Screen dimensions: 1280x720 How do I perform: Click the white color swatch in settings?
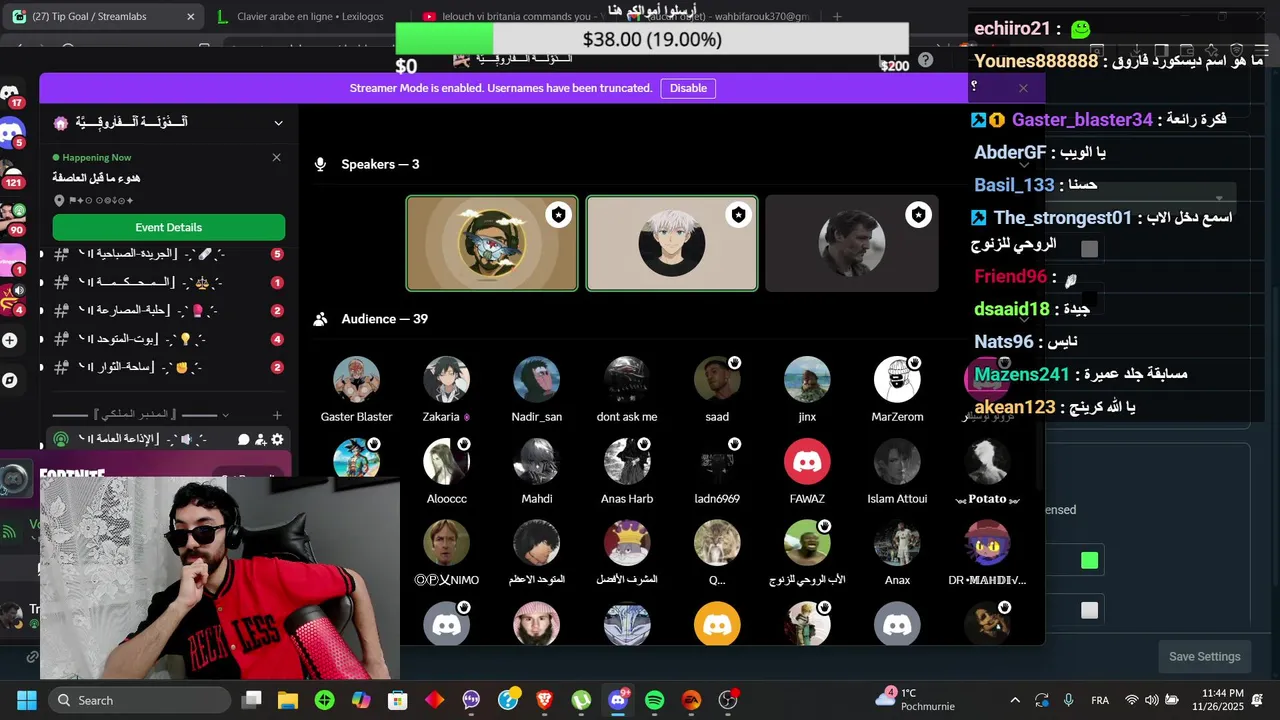(1089, 610)
